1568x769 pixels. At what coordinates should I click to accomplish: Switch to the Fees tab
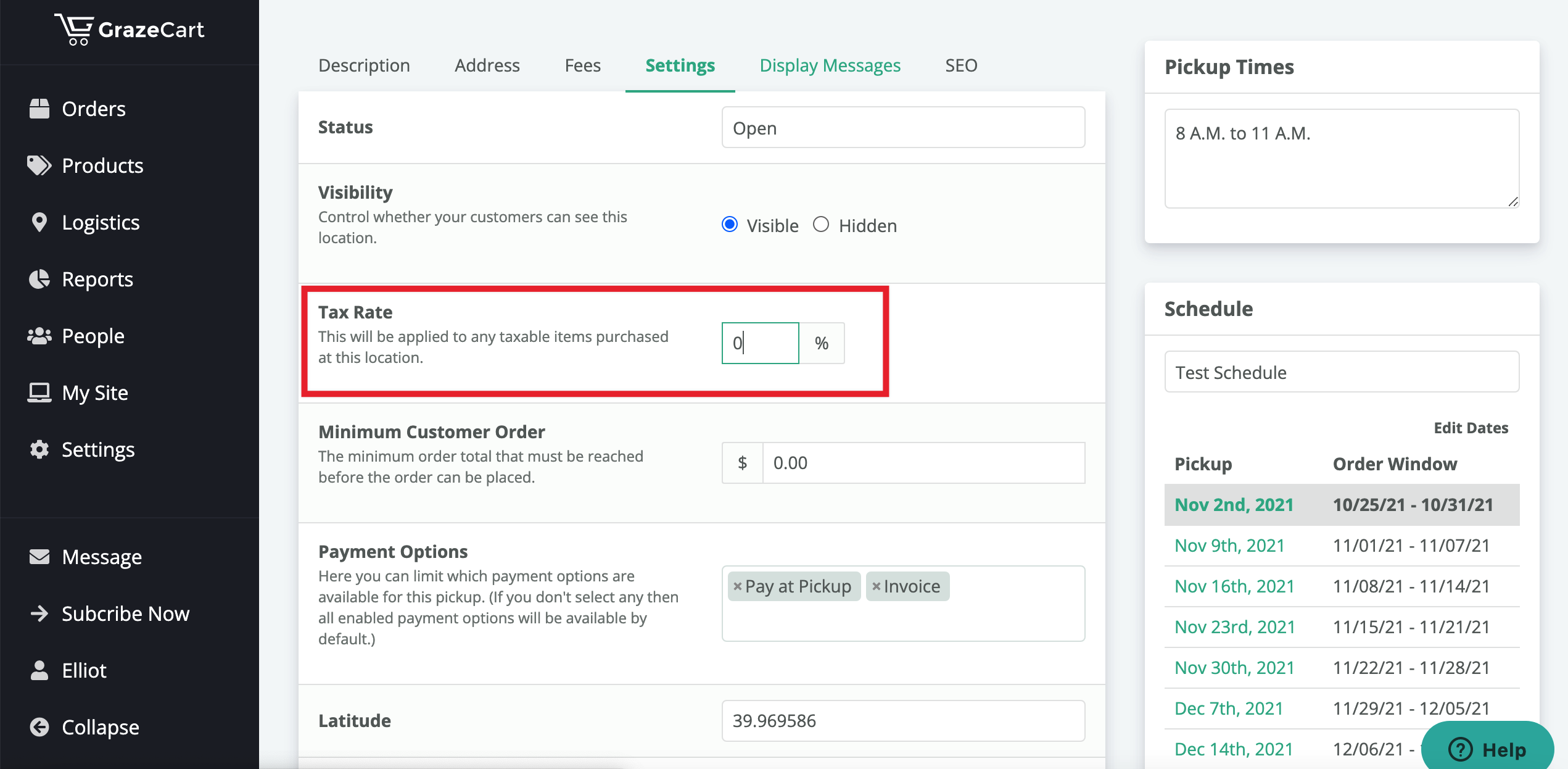tap(582, 65)
